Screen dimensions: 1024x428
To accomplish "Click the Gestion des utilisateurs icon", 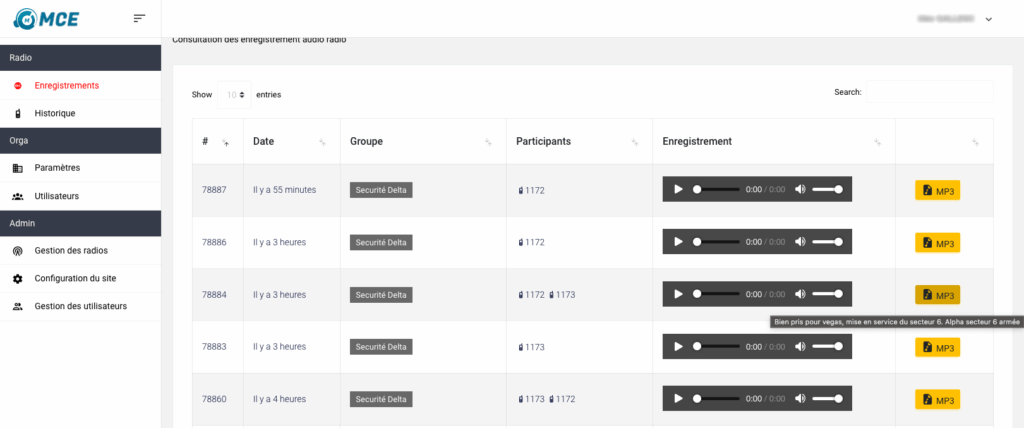I will pos(18,306).
